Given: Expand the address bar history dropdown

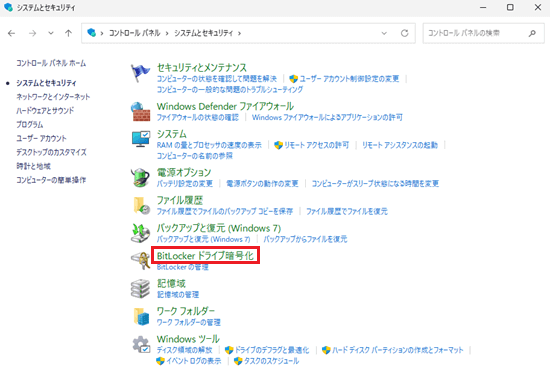Looking at the screenshot, I should pyautogui.click(x=384, y=33).
